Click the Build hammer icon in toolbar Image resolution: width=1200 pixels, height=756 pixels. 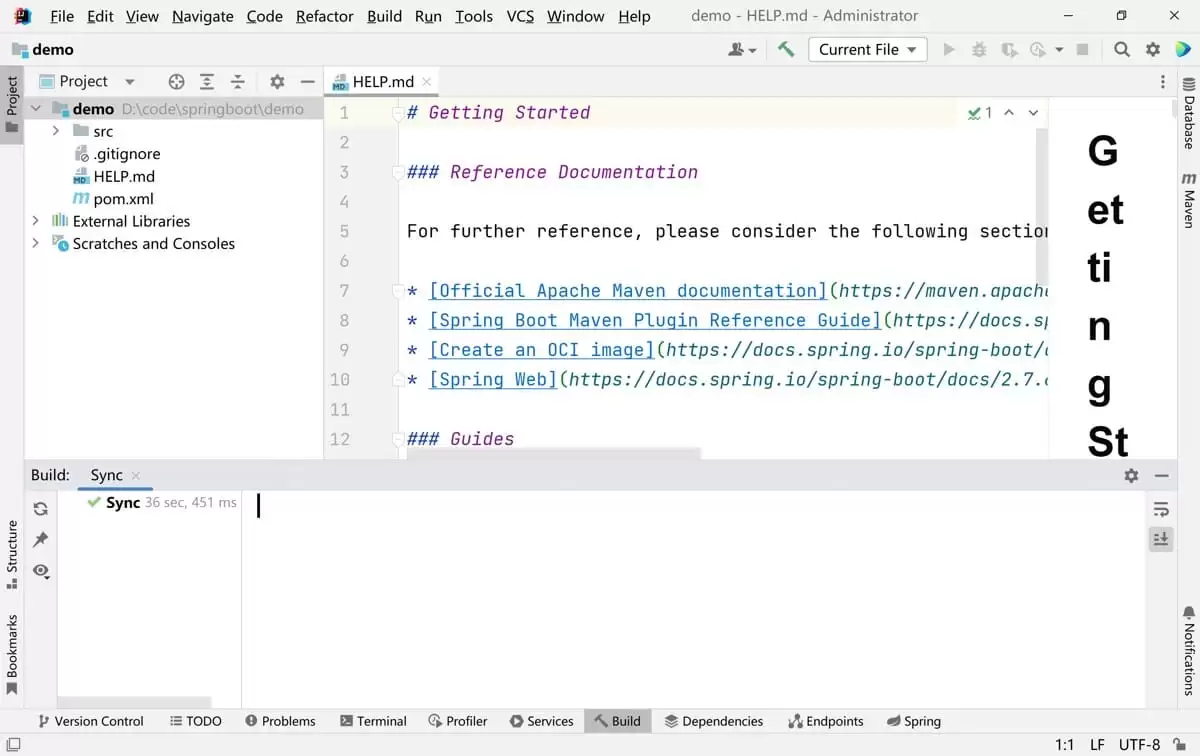(786, 49)
